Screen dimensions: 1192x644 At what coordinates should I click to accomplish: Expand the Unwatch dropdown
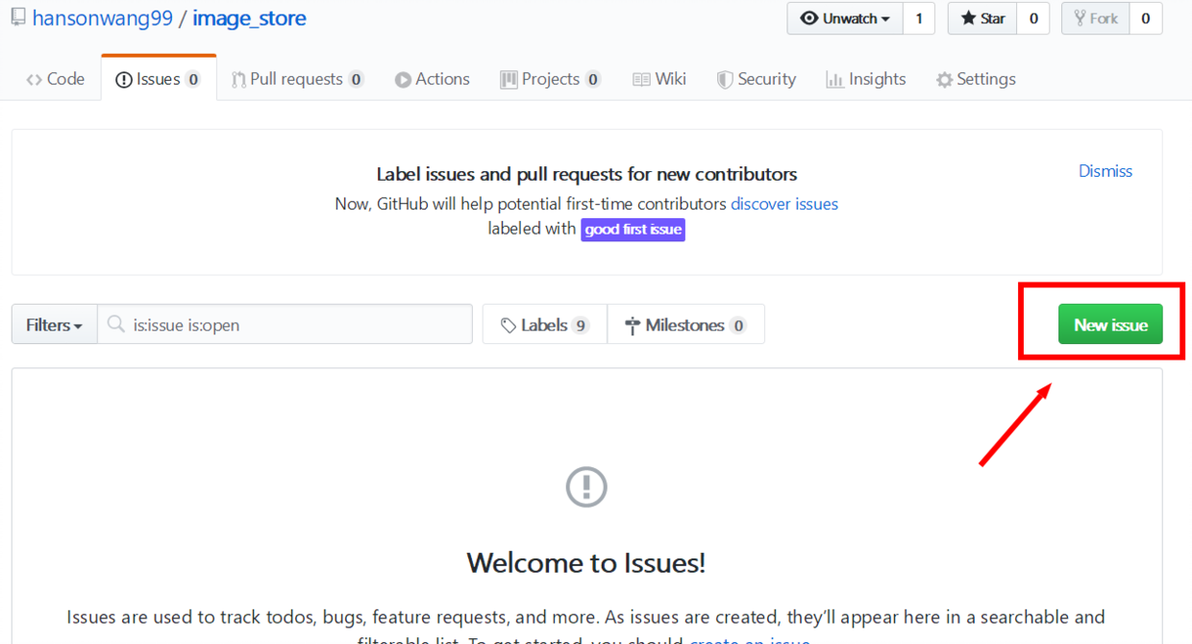(845, 18)
